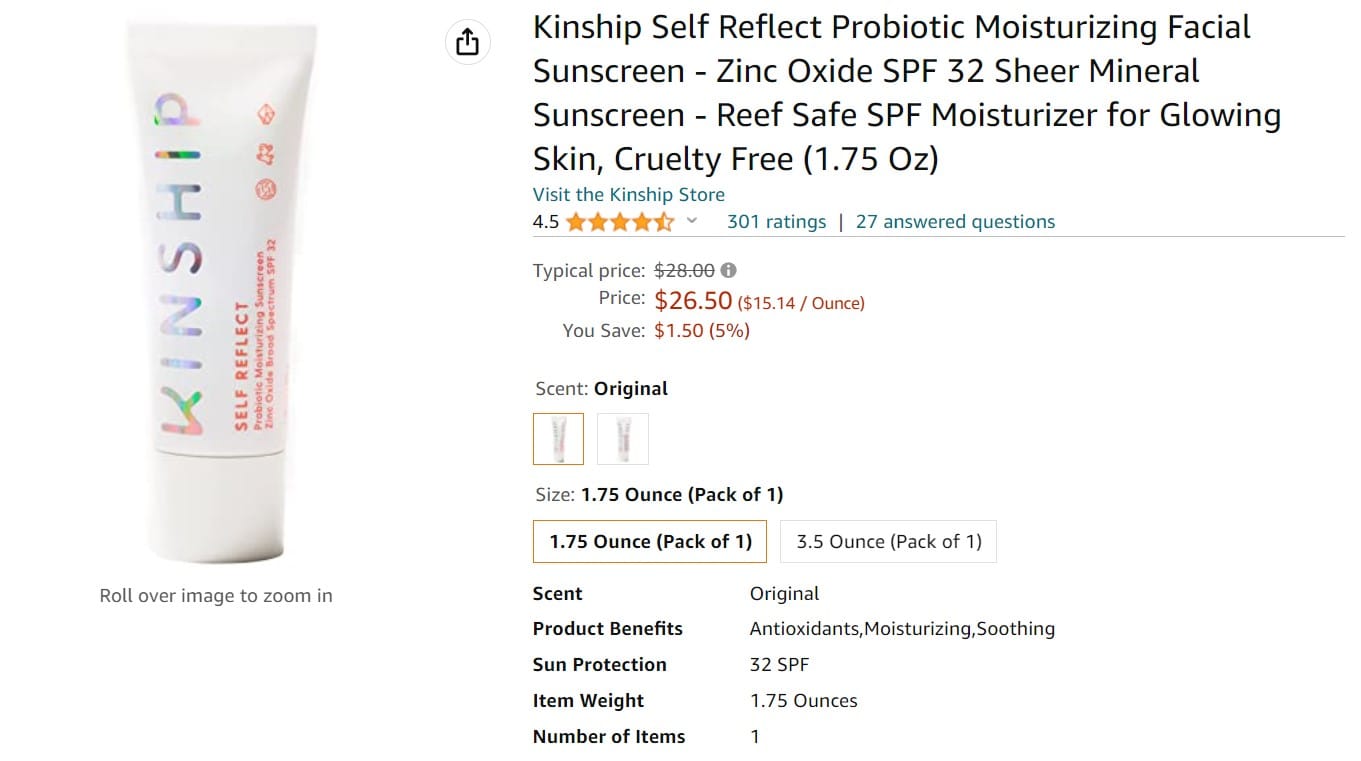Click the 4.5 rating number
Viewport: 1361px width, 761px height.
pos(546,222)
